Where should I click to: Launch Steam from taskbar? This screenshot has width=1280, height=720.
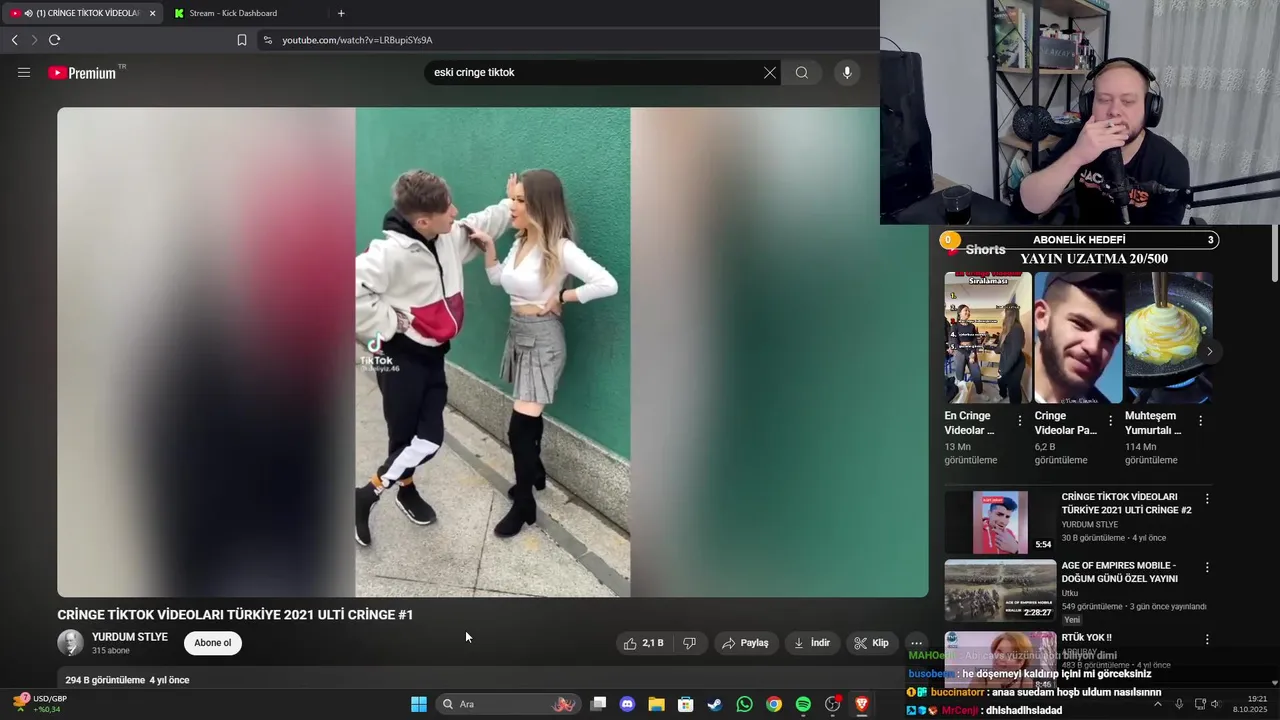click(715, 704)
